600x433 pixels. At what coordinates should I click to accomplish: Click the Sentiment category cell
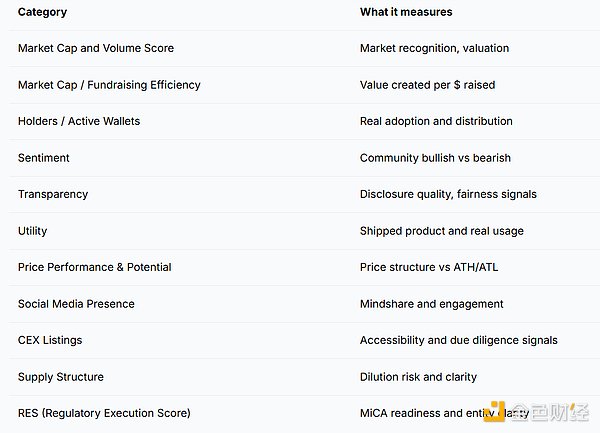pos(44,158)
